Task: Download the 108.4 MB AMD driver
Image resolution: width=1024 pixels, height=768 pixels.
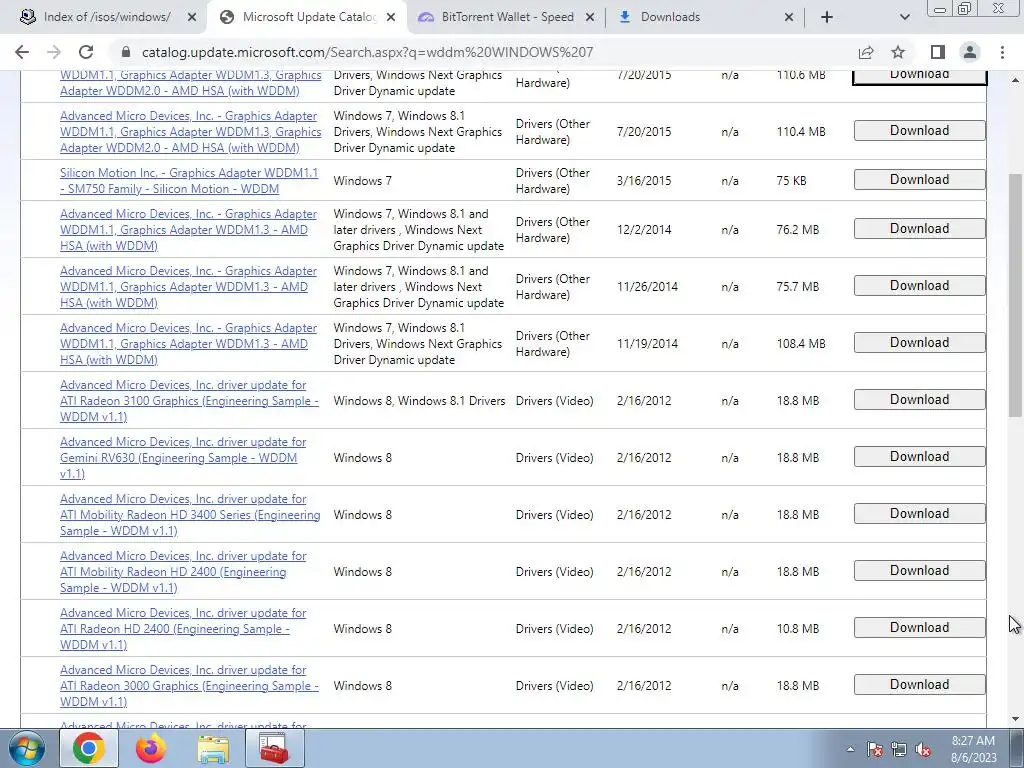Action: [x=920, y=342]
